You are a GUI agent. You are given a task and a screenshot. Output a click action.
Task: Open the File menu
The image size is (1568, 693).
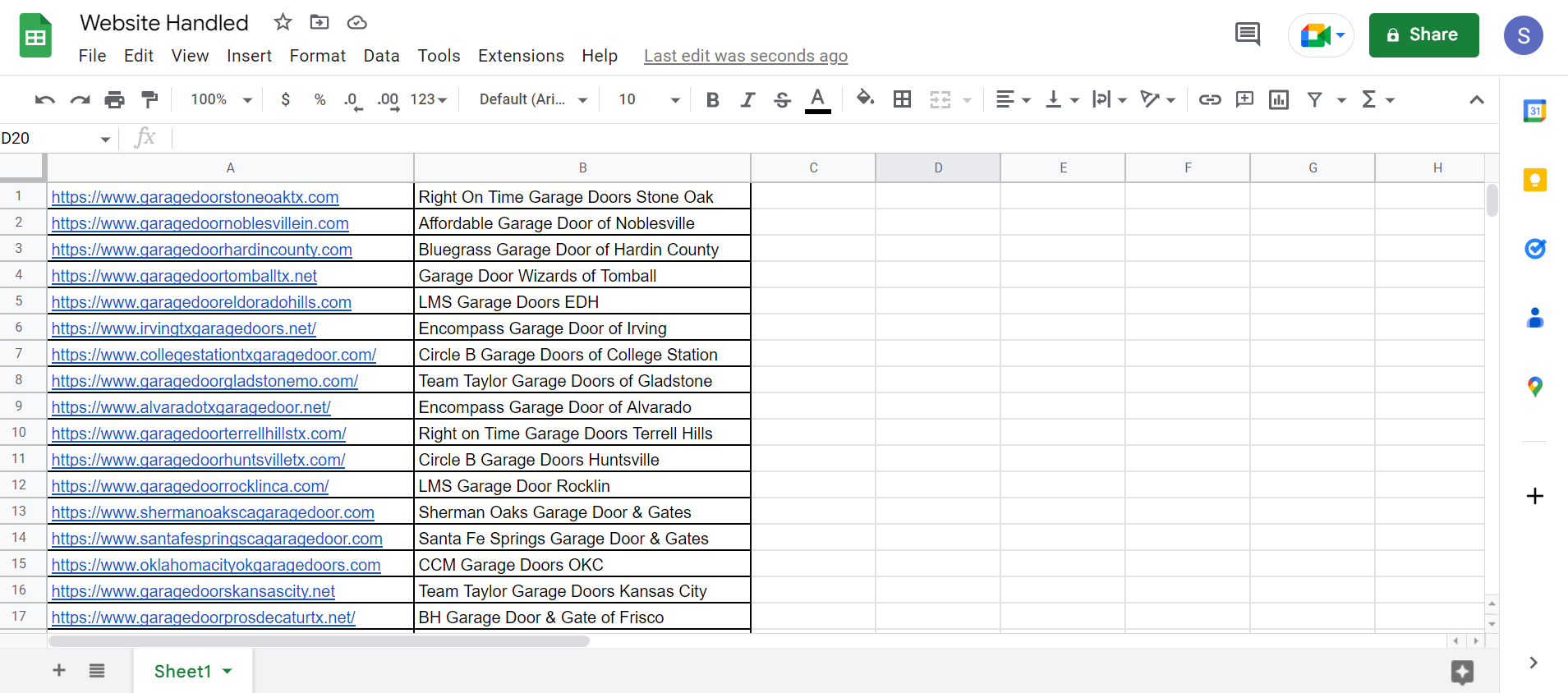[x=92, y=56]
